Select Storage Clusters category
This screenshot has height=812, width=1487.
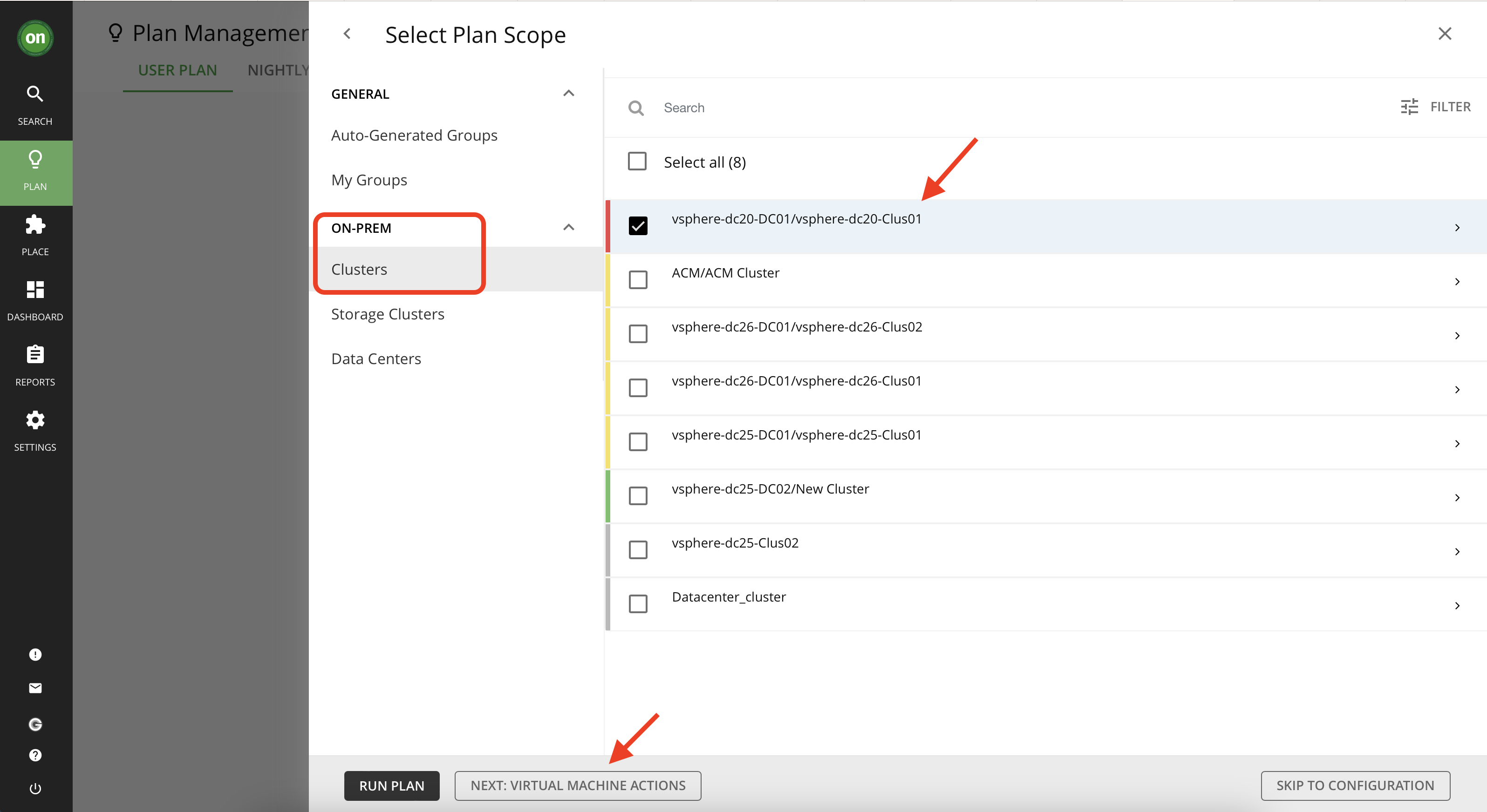pos(387,314)
